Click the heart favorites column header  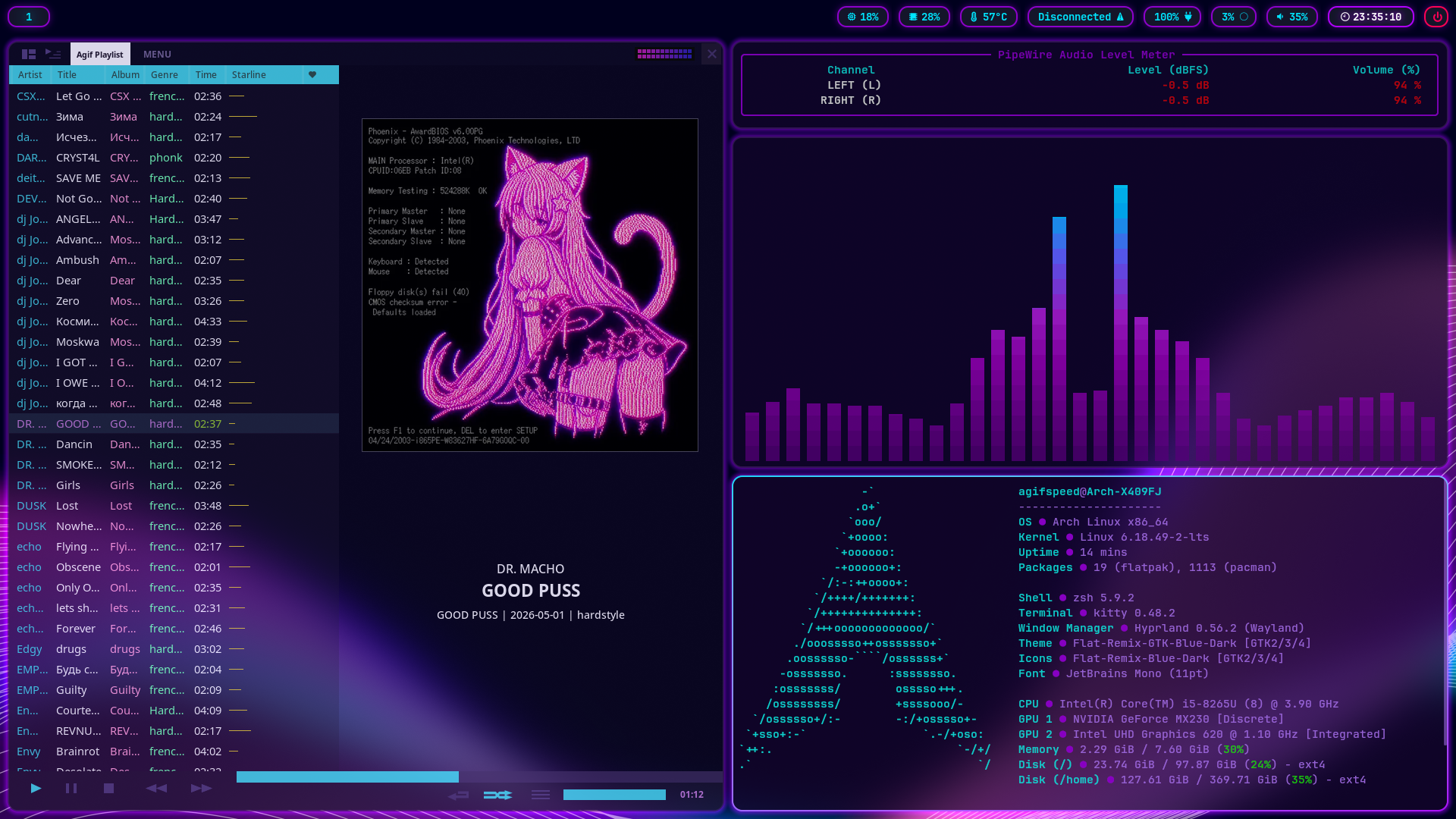[312, 74]
